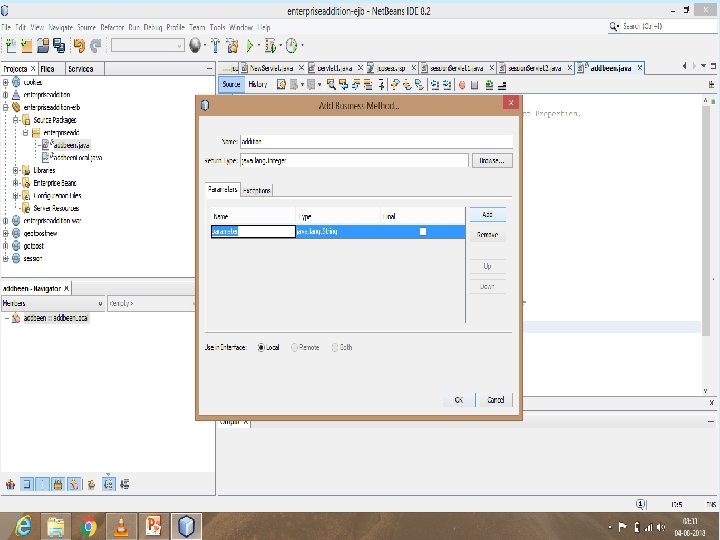Toggle the Navigator show static members filter

(42, 484)
